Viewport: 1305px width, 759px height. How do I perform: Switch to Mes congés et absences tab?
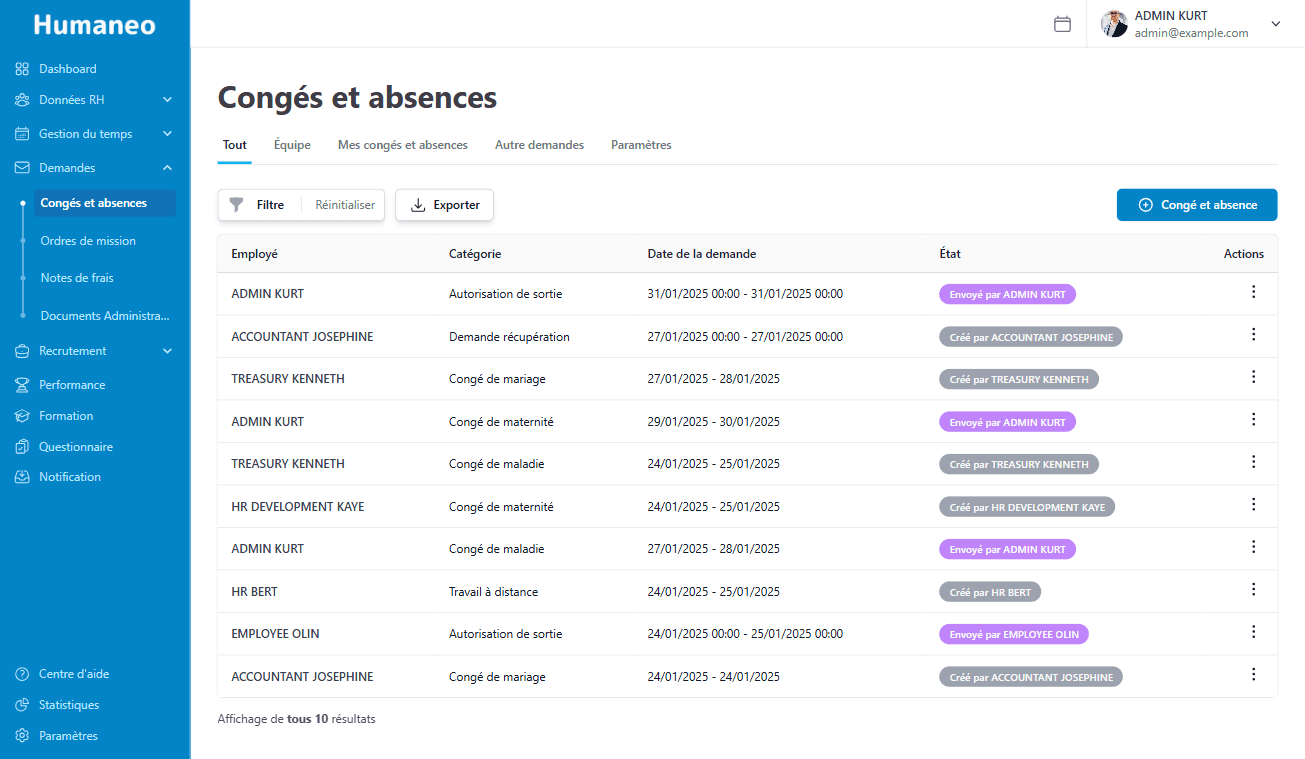tap(402, 145)
